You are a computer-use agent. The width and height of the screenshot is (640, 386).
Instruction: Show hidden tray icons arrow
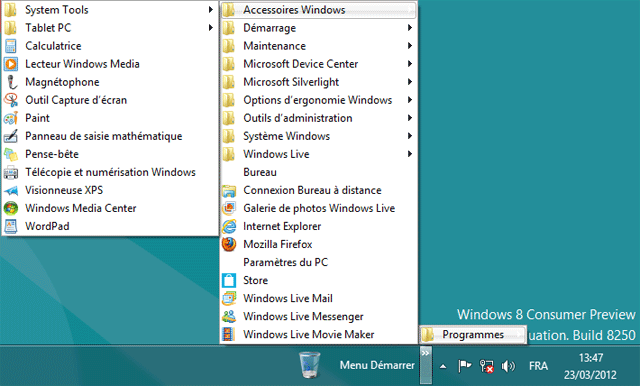(x=443, y=366)
